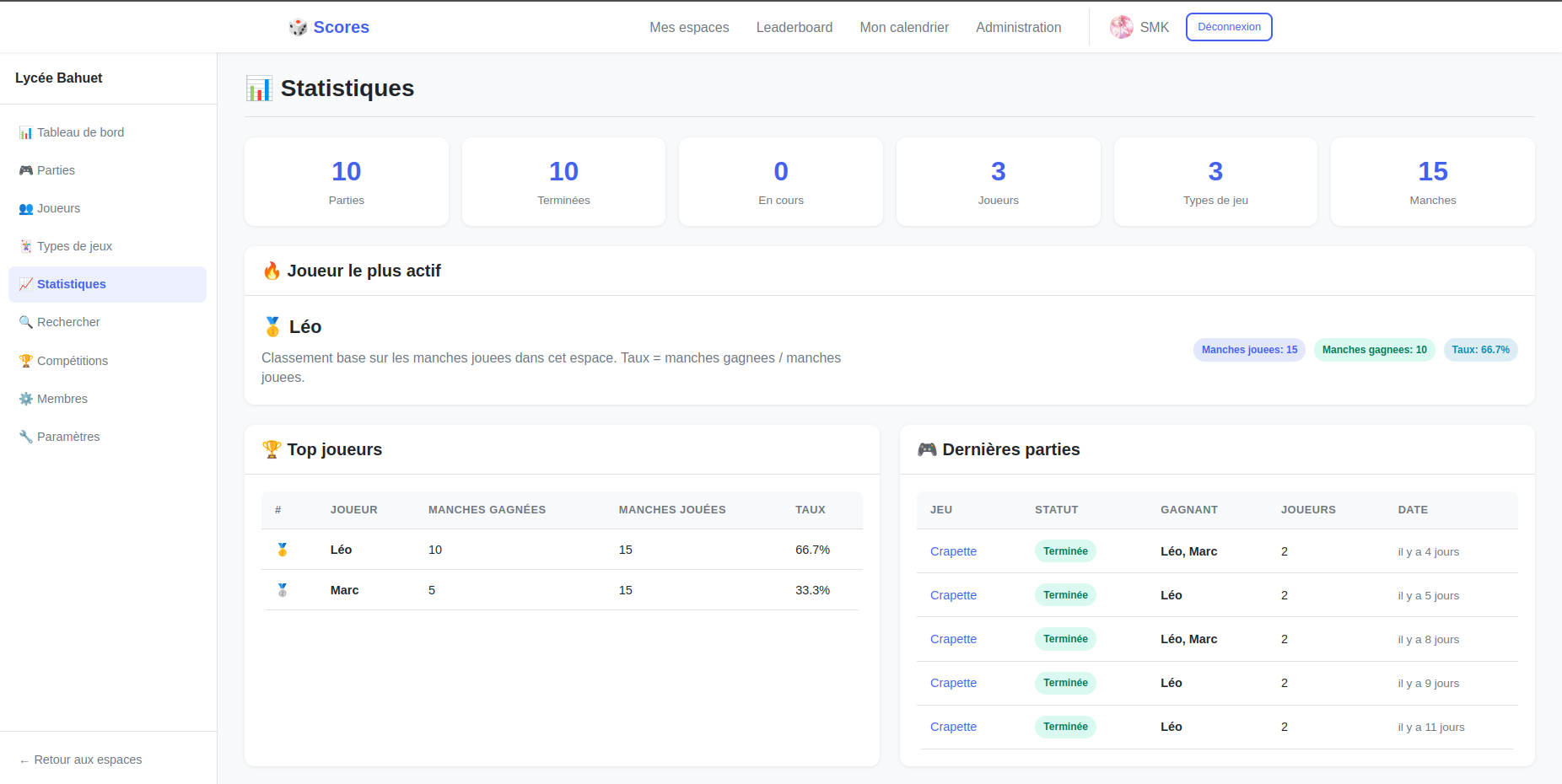Click the 'Manches jouees: 15' badge
1562x784 pixels.
point(1249,350)
